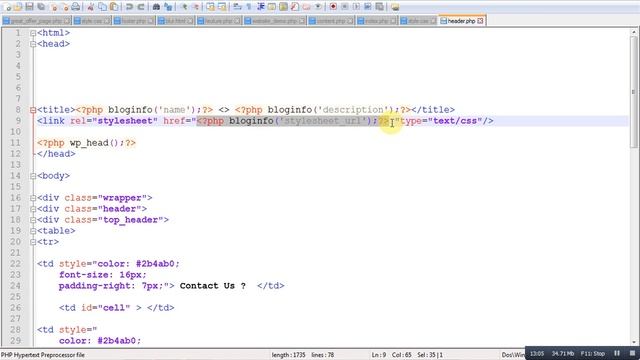Screen dimensions: 640x360
Task: Collapse the header div fold on line 17
Action: pos(33,209)
